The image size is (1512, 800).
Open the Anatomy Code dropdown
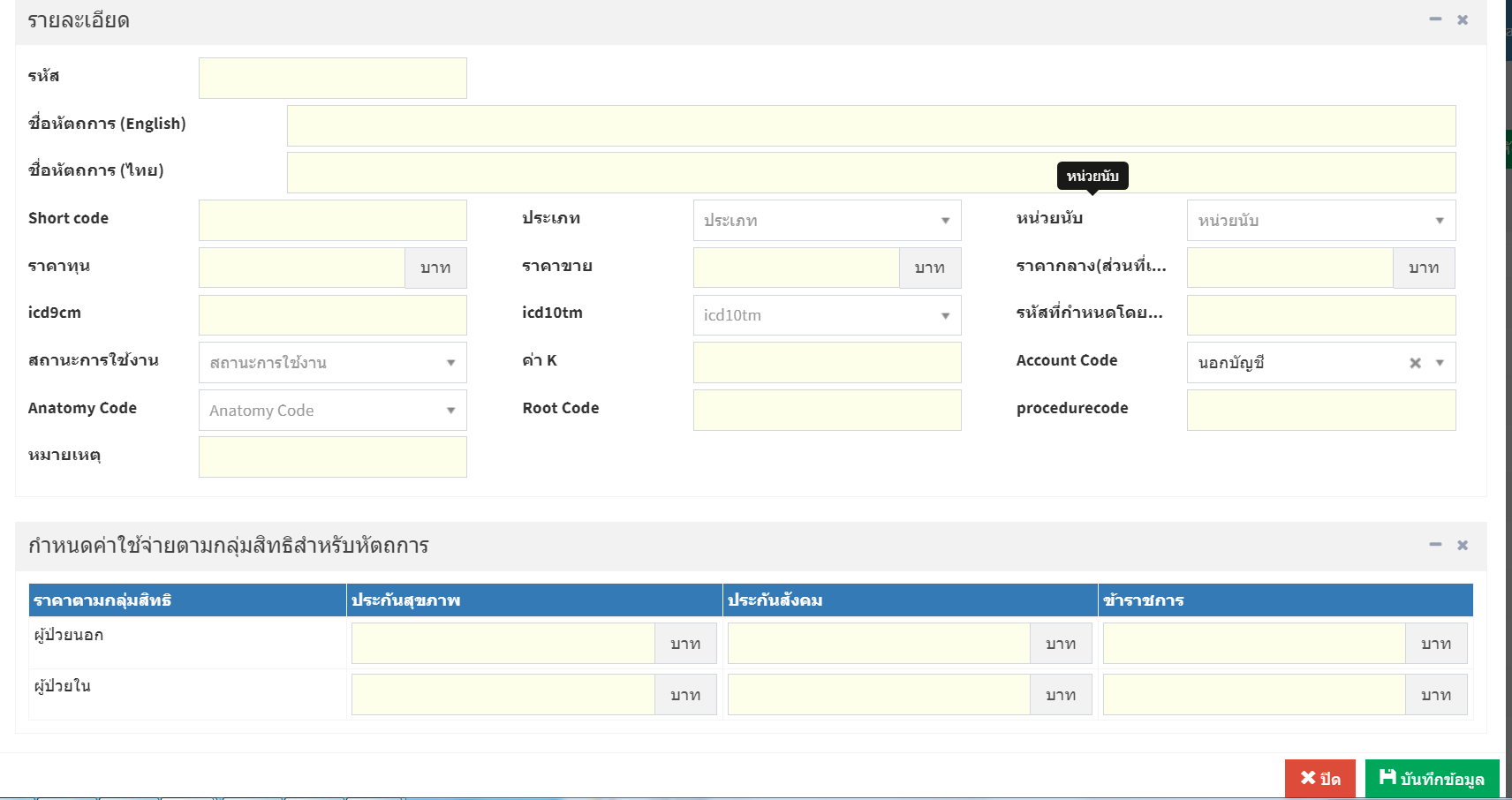pyautogui.click(x=333, y=411)
